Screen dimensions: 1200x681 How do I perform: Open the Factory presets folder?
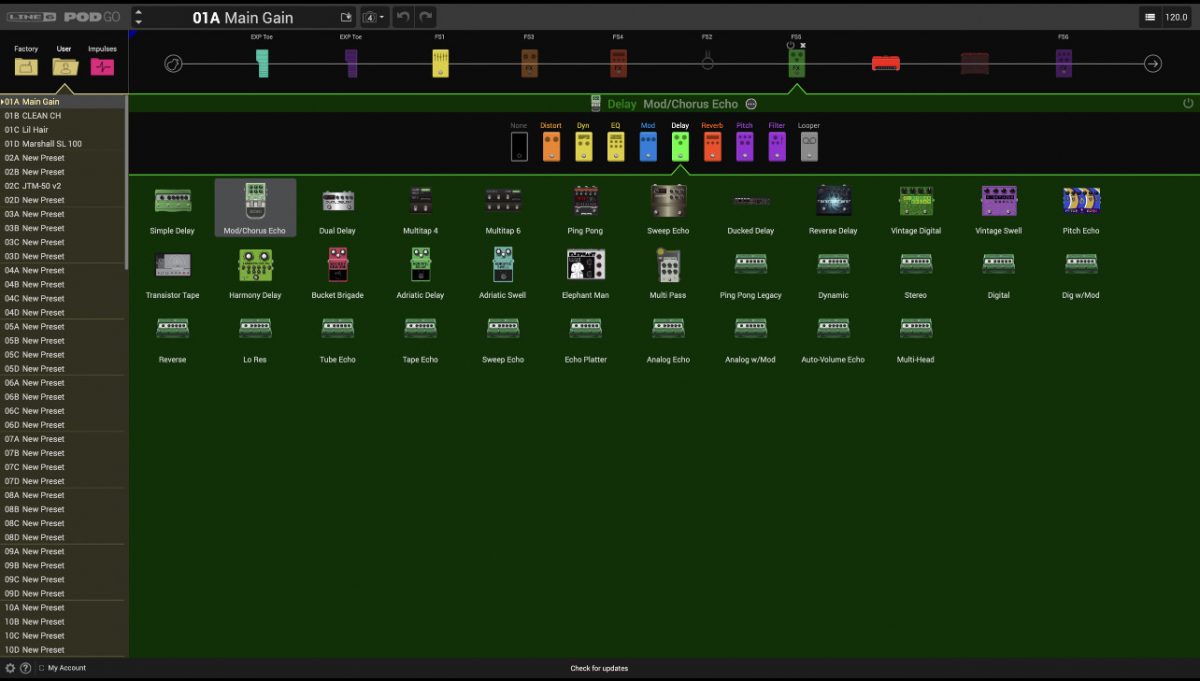coord(26,61)
